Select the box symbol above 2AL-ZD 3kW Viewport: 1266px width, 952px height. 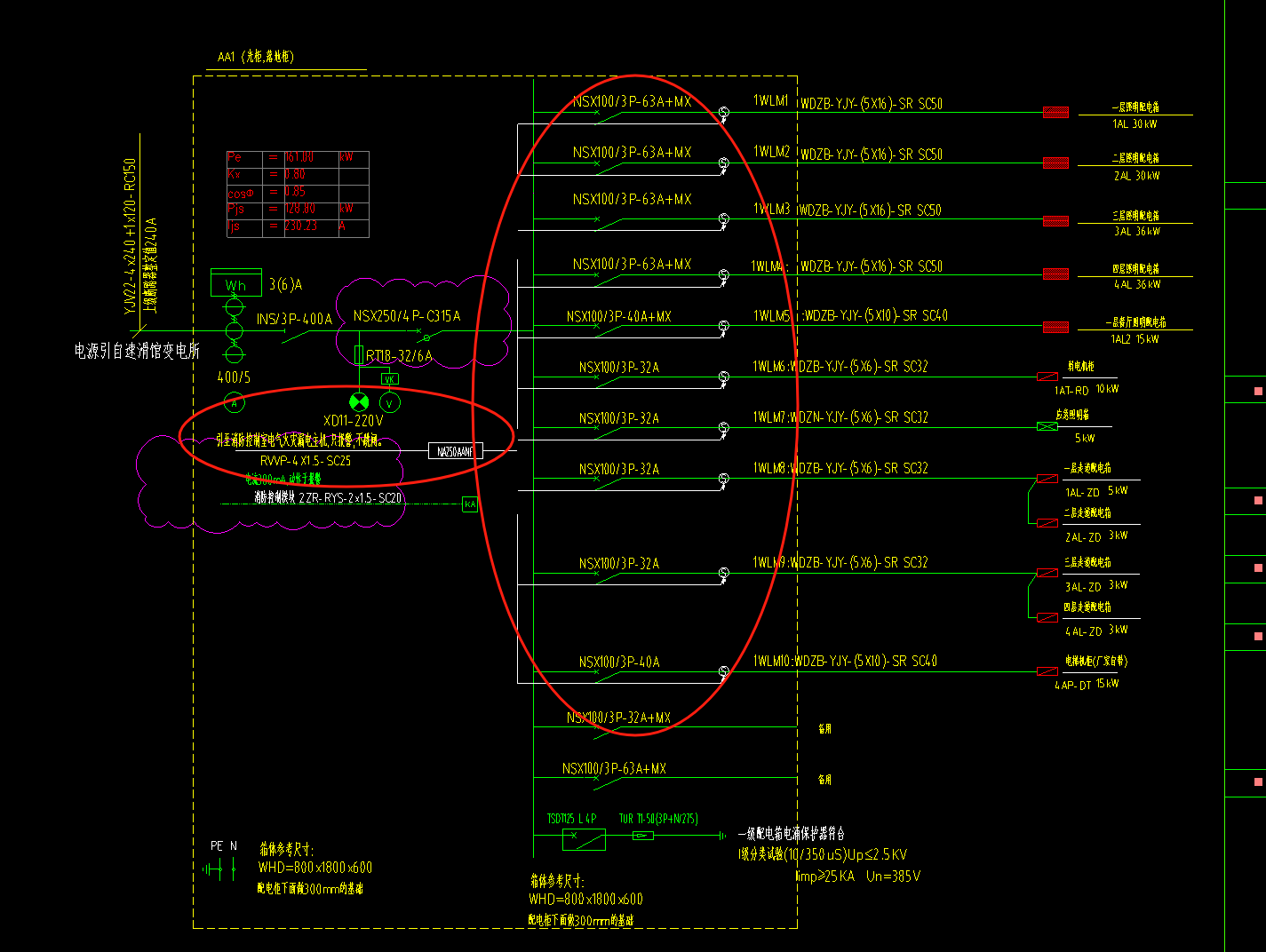1047,523
